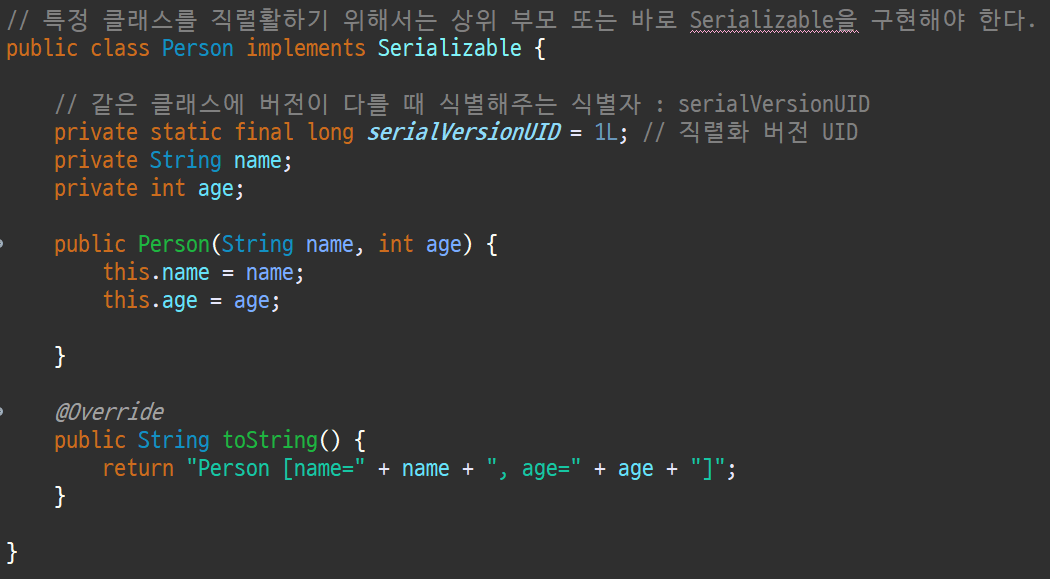The width and height of the screenshot is (1050, 579).
Task: Click the '@Override' annotation
Action: click(109, 412)
